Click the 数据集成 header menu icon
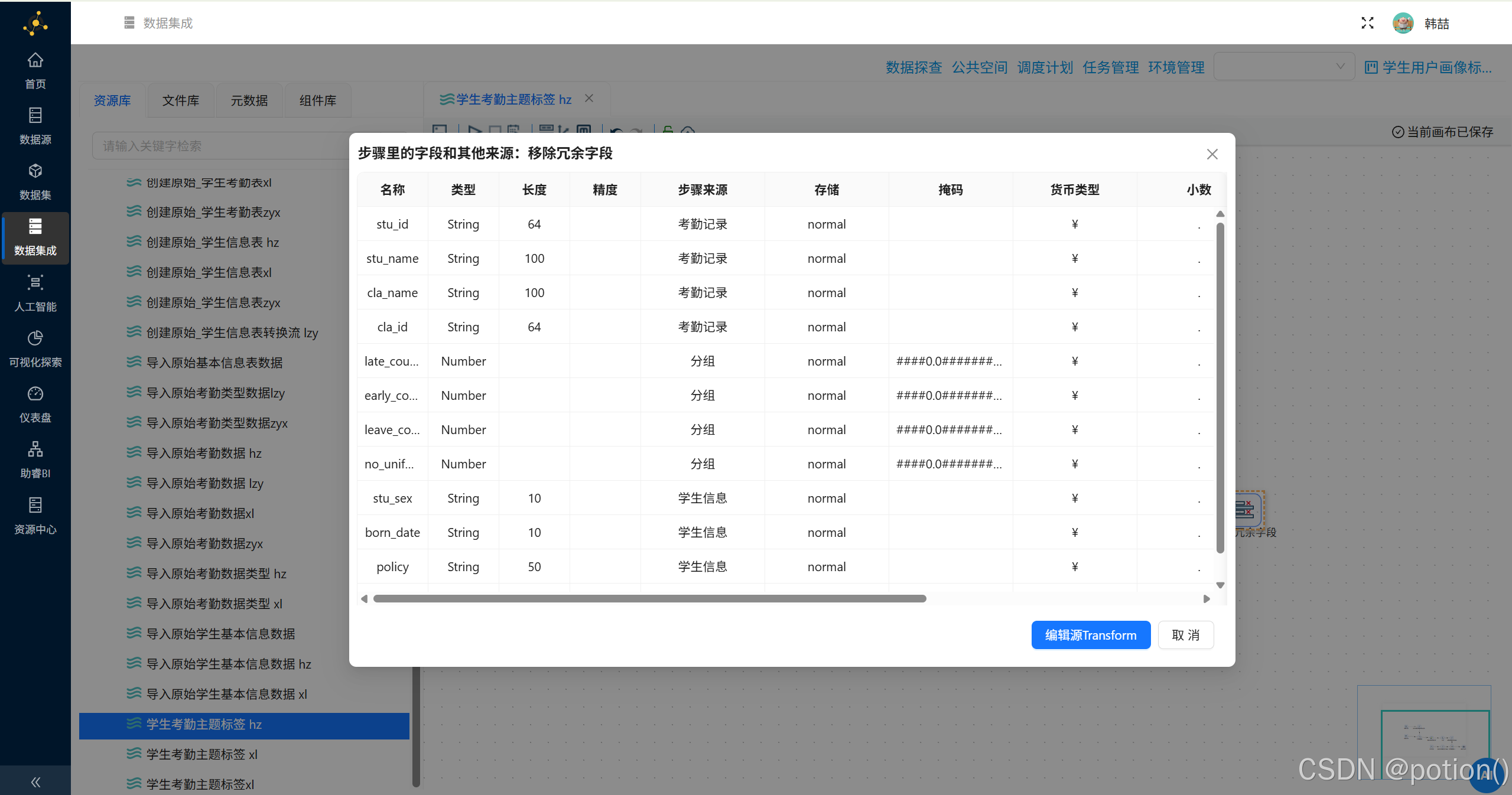The height and width of the screenshot is (795, 1512). (129, 22)
